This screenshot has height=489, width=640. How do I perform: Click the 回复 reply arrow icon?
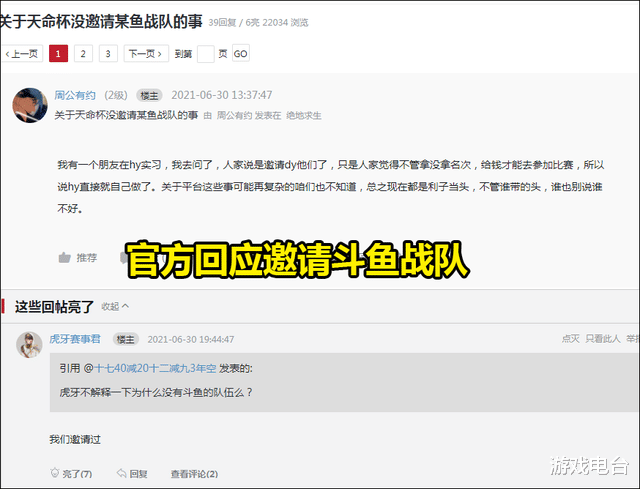pyautogui.click(x=121, y=473)
